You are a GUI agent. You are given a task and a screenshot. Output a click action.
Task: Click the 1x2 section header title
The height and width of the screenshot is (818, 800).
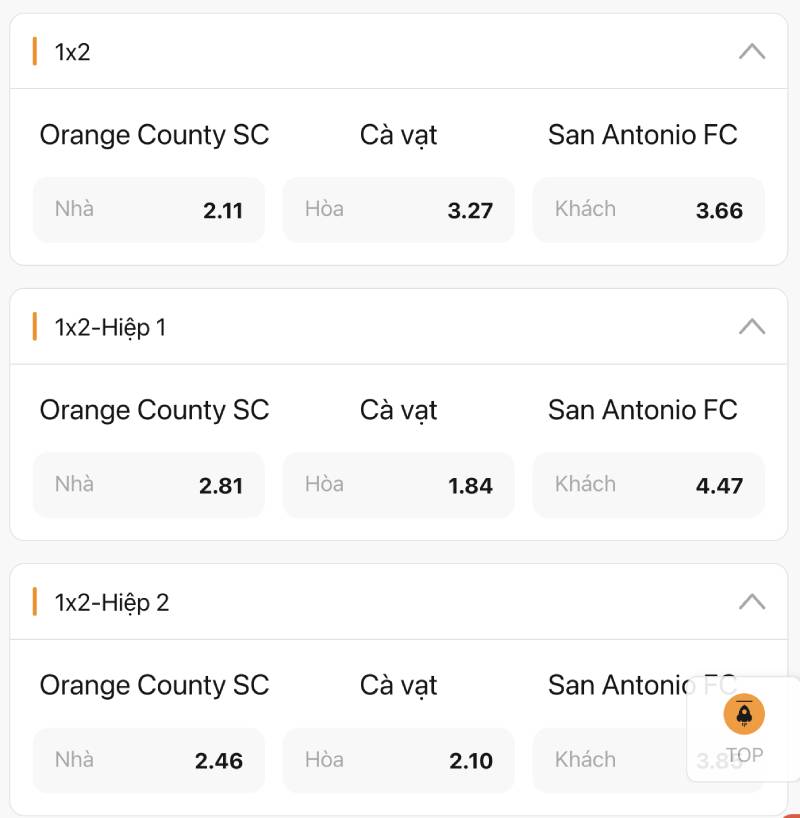tap(73, 52)
